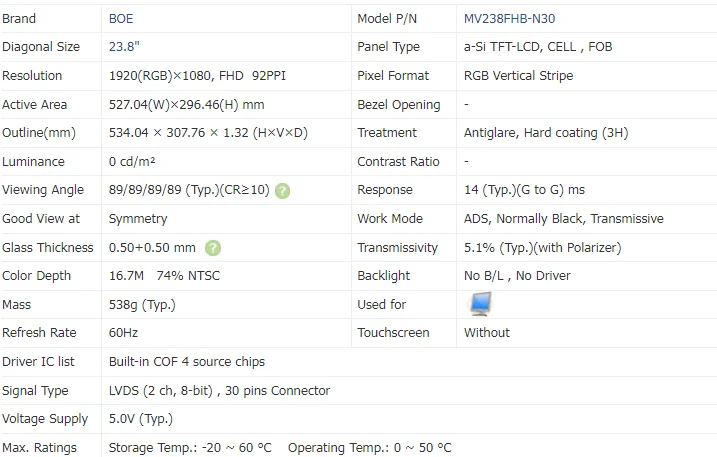Select the RGB Vertical Stripe value

[519, 75]
